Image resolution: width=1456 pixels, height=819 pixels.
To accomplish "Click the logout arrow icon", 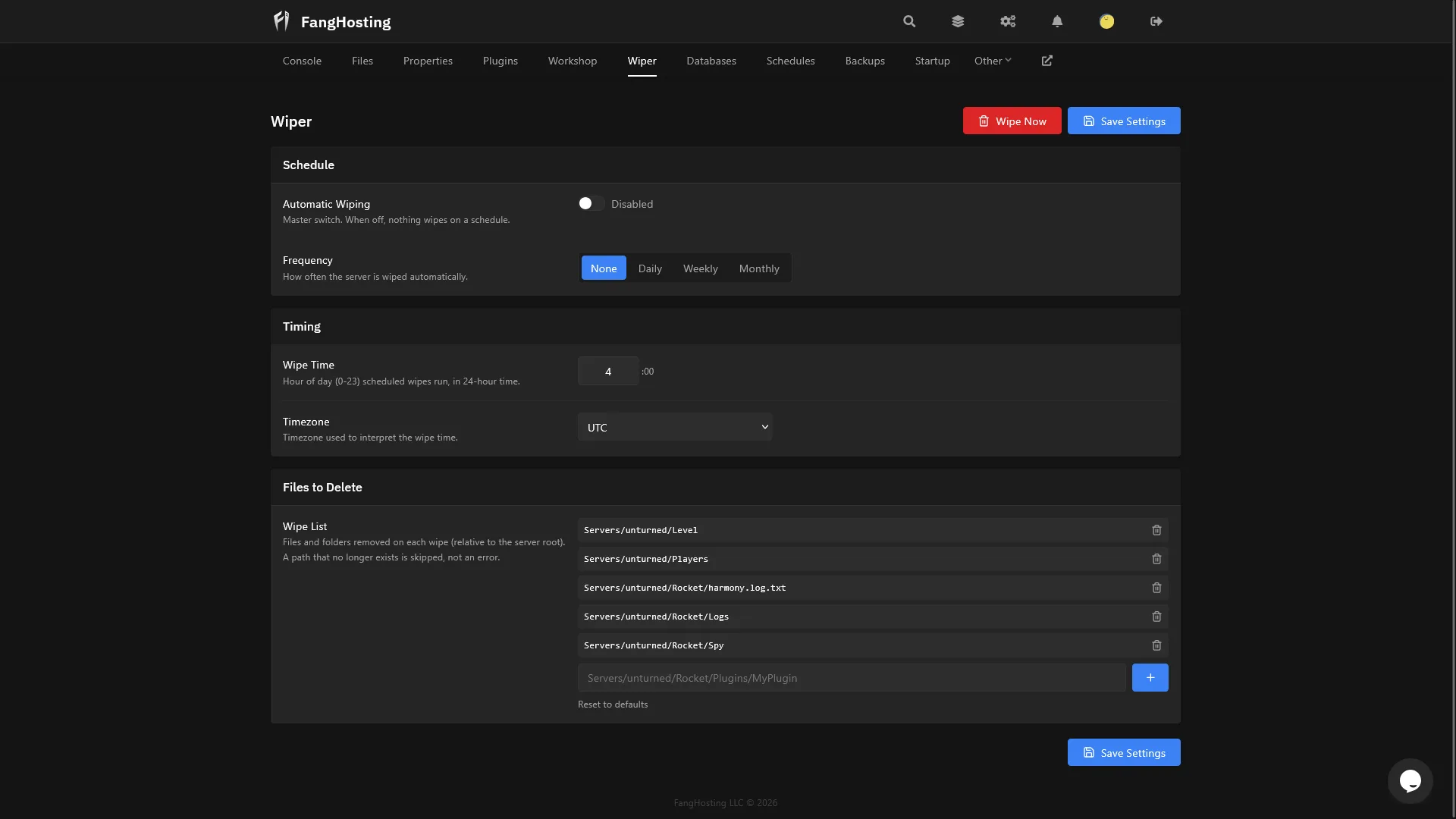I will point(1156,21).
